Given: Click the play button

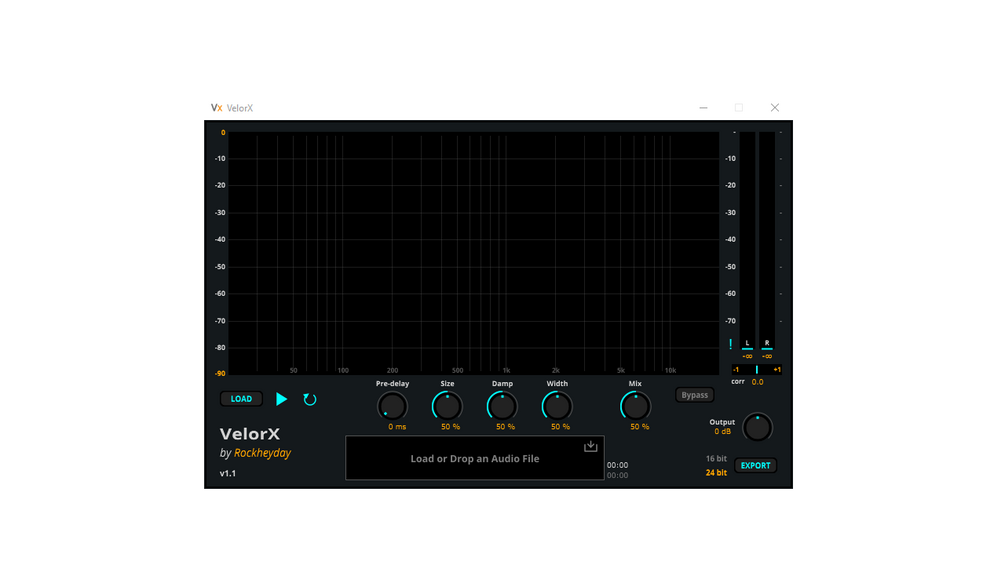Looking at the screenshot, I should click(281, 399).
